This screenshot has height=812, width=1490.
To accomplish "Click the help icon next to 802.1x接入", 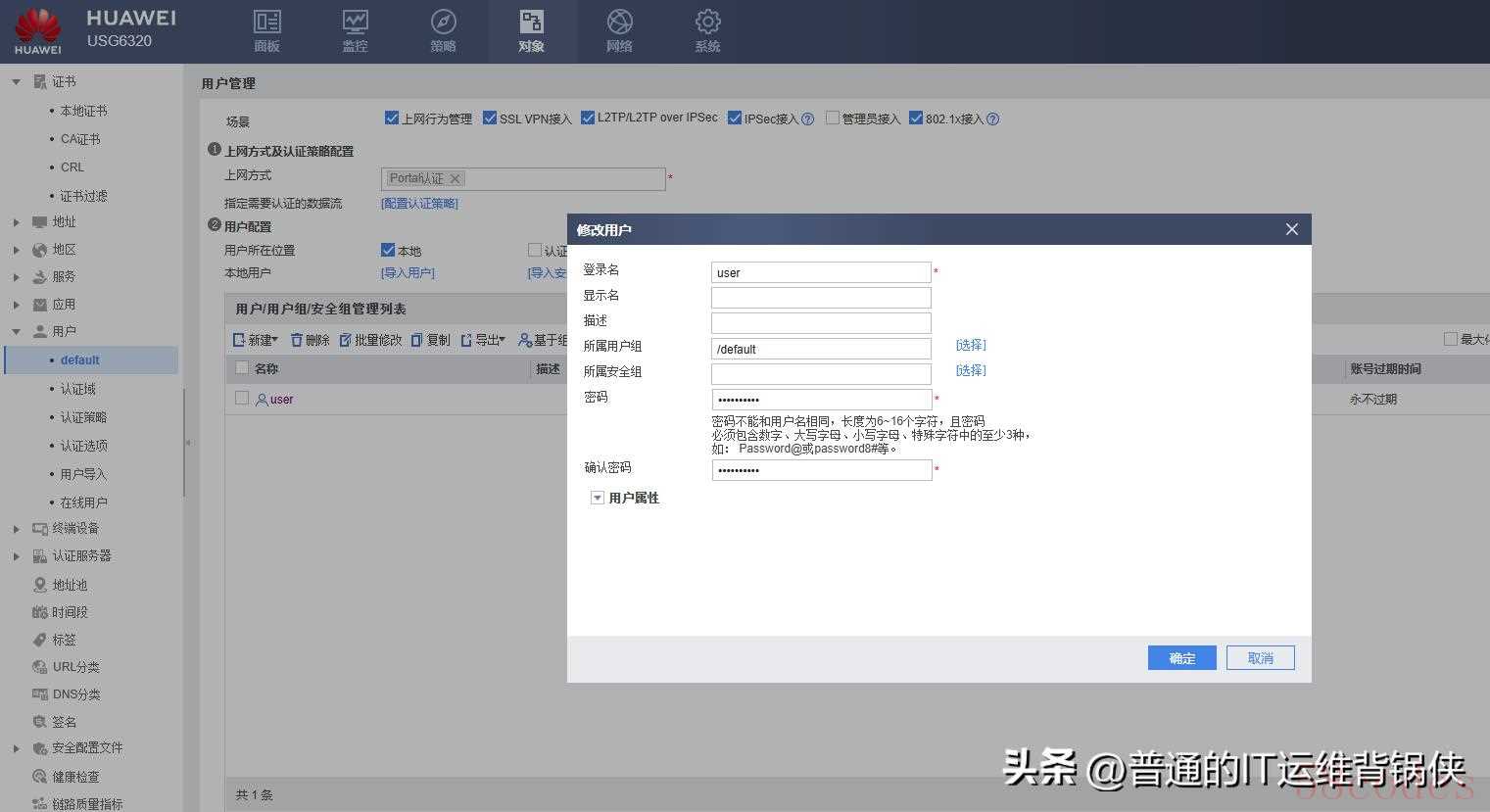I will point(992,119).
